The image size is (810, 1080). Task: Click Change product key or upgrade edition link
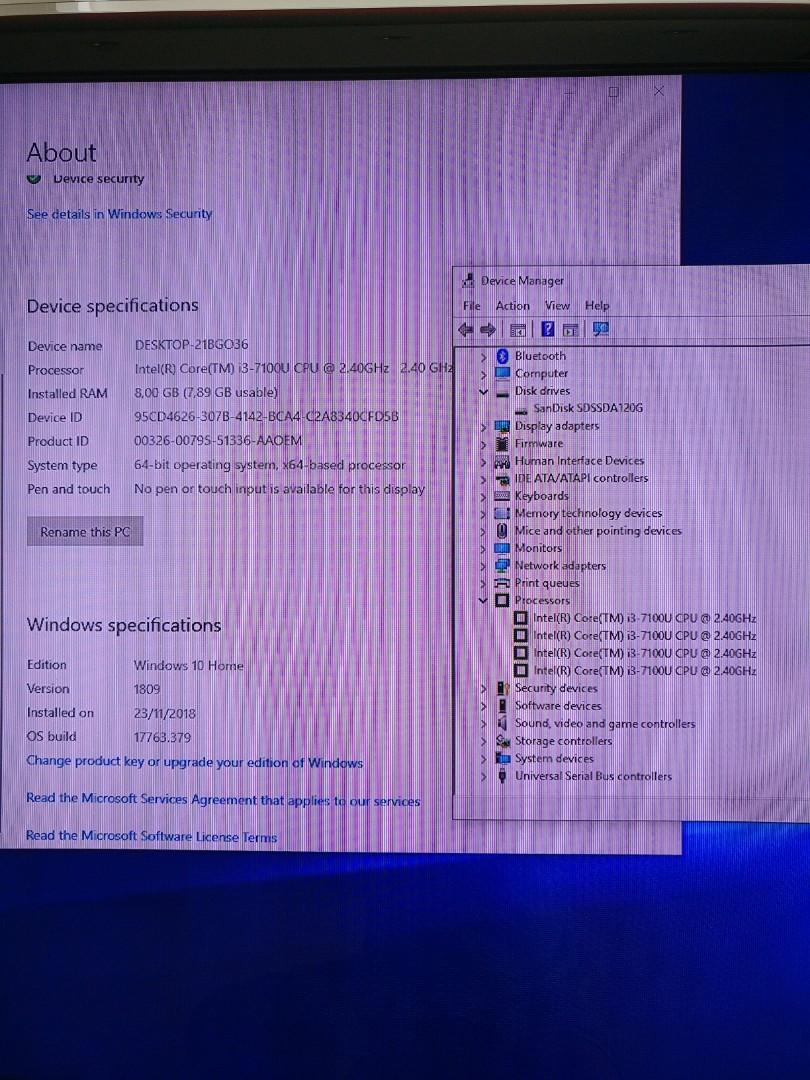[x=195, y=762]
